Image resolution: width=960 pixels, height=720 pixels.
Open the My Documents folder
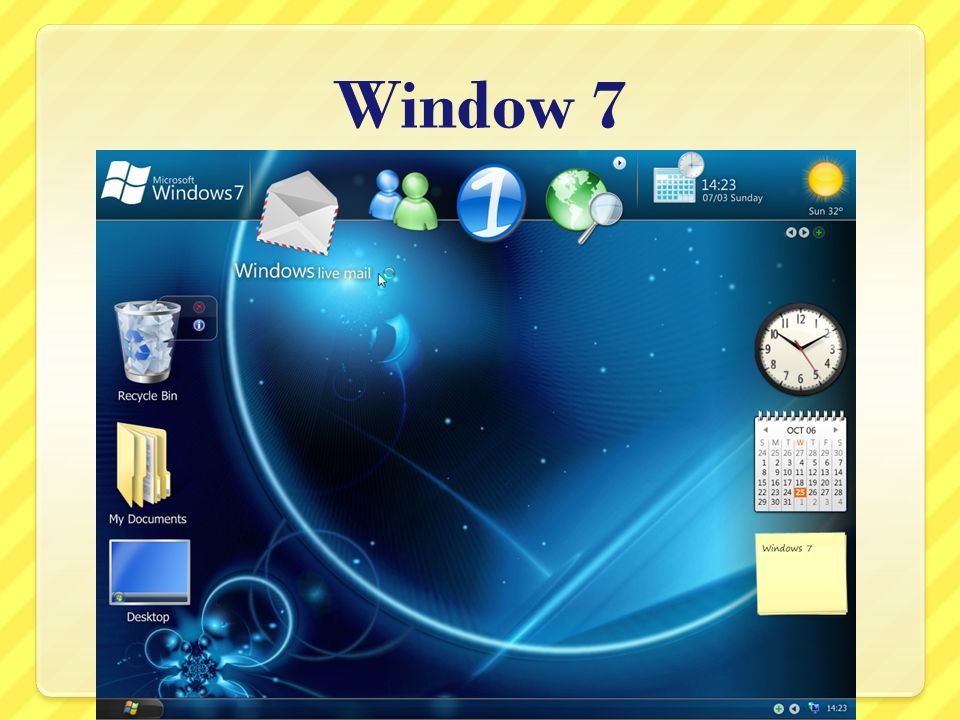click(144, 465)
